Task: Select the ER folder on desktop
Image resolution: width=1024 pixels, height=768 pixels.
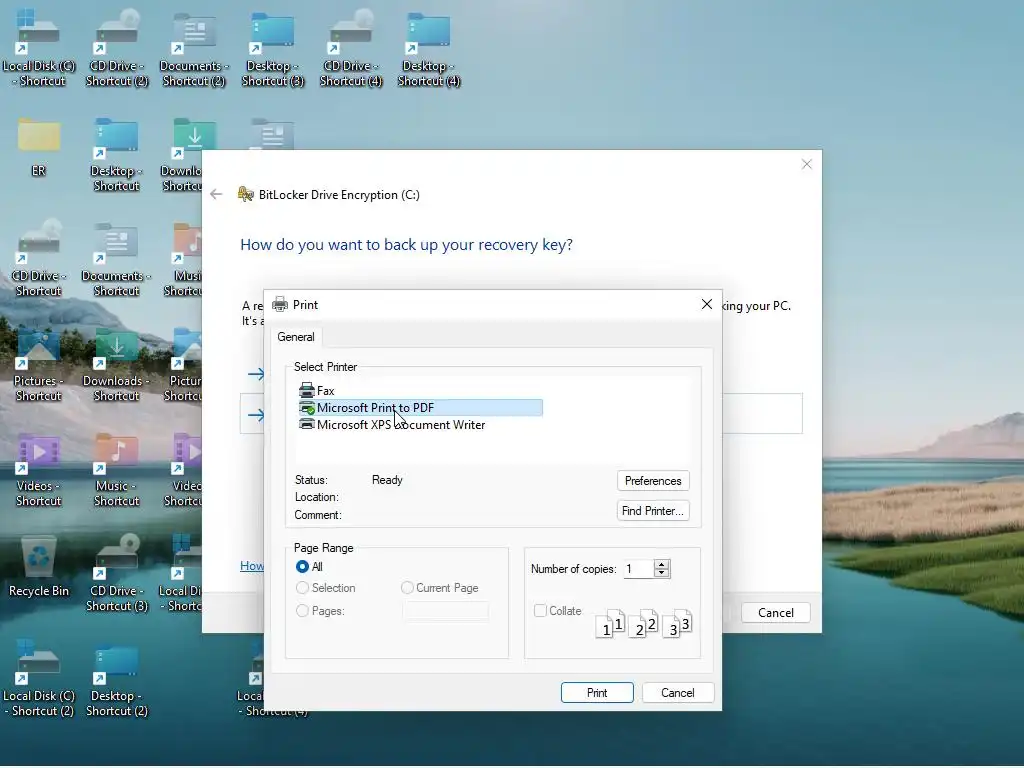Action: coord(39,147)
